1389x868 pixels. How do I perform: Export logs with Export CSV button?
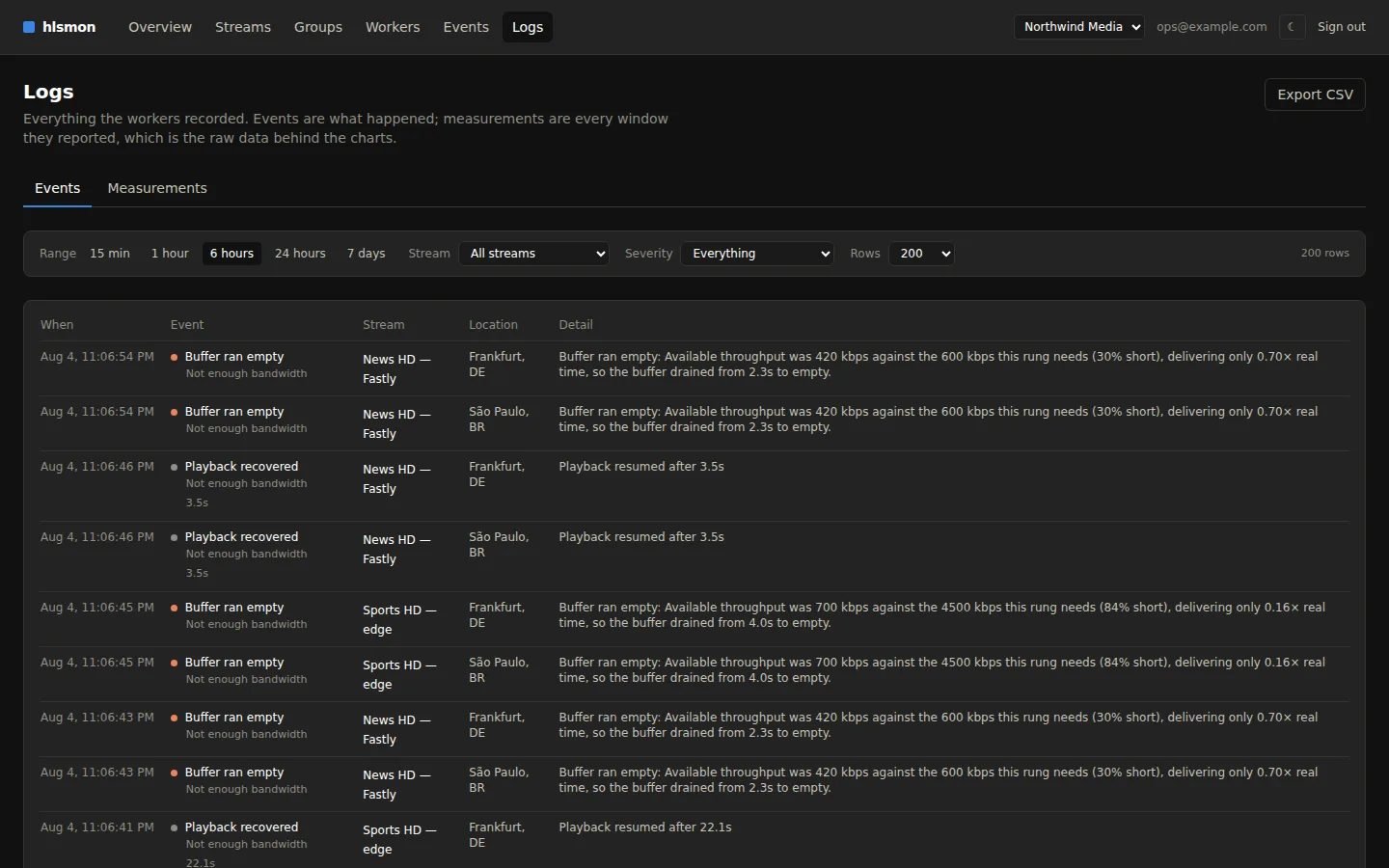[1315, 95]
